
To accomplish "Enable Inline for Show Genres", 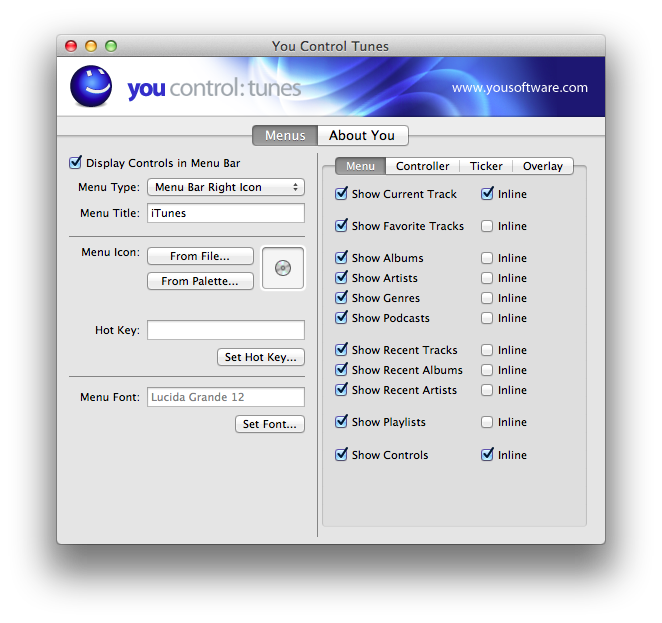I will click(487, 298).
